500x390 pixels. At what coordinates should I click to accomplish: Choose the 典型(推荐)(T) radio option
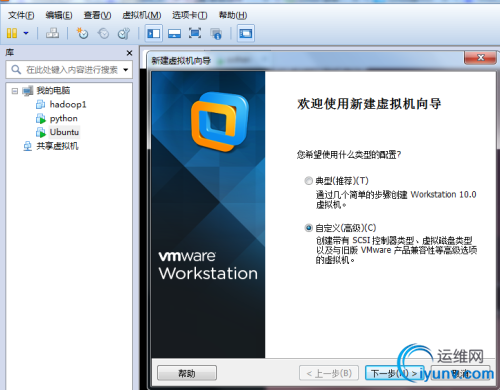coord(309,181)
